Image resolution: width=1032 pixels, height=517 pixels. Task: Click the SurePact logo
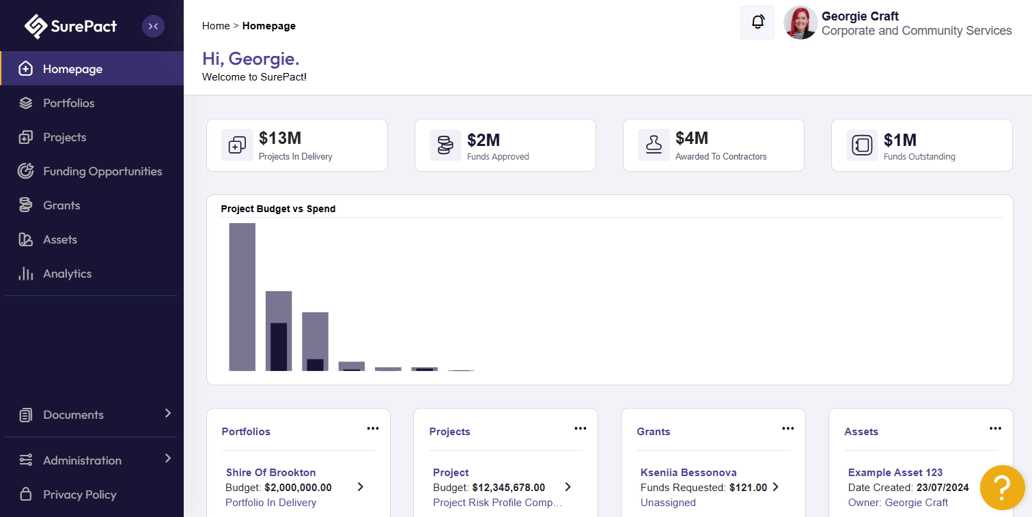(70, 26)
